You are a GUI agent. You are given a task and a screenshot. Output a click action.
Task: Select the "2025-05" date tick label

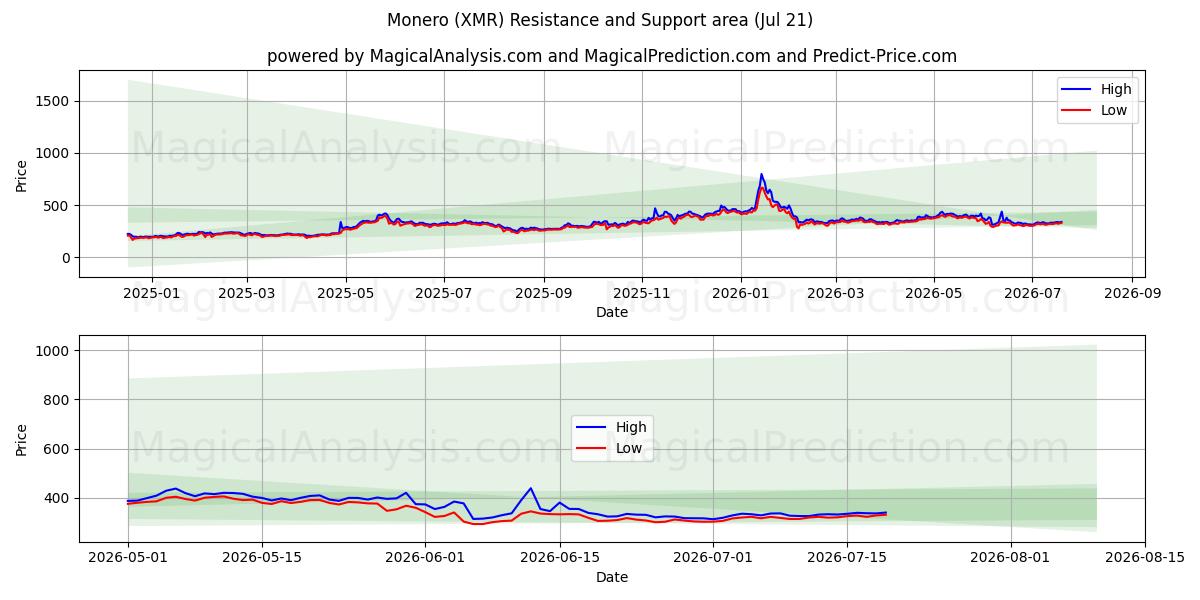click(346, 293)
